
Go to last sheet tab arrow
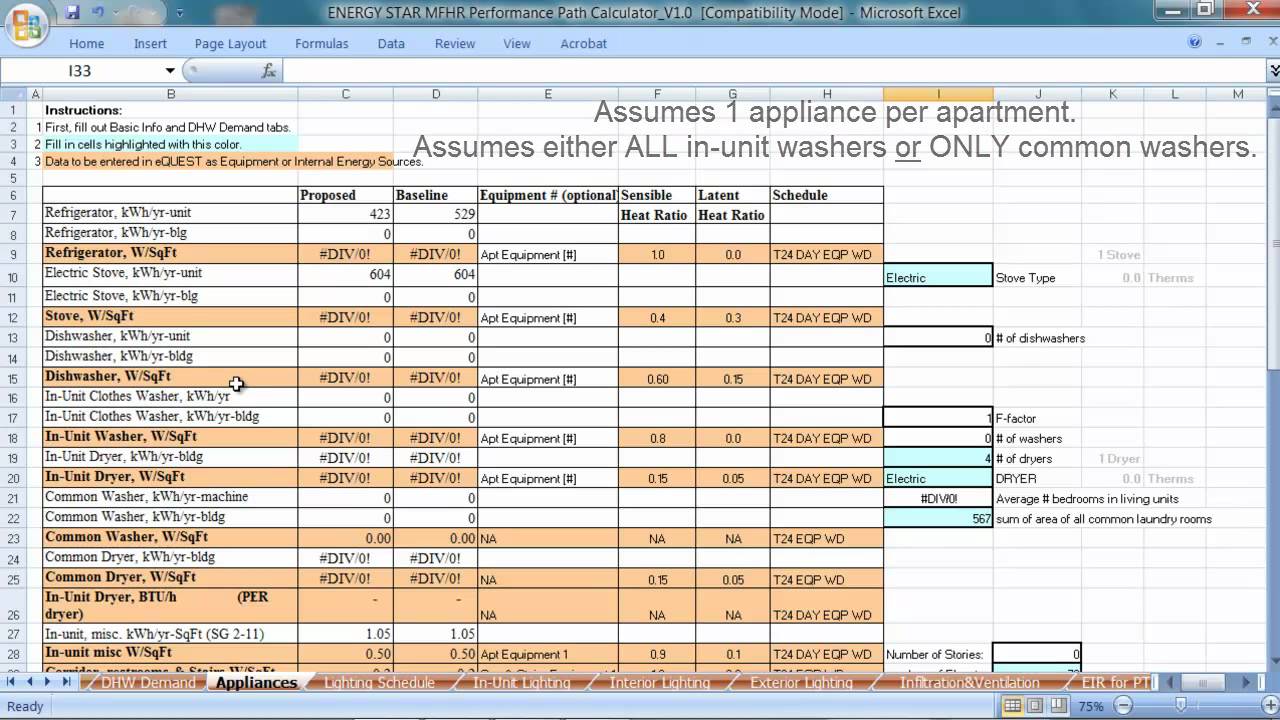point(67,682)
